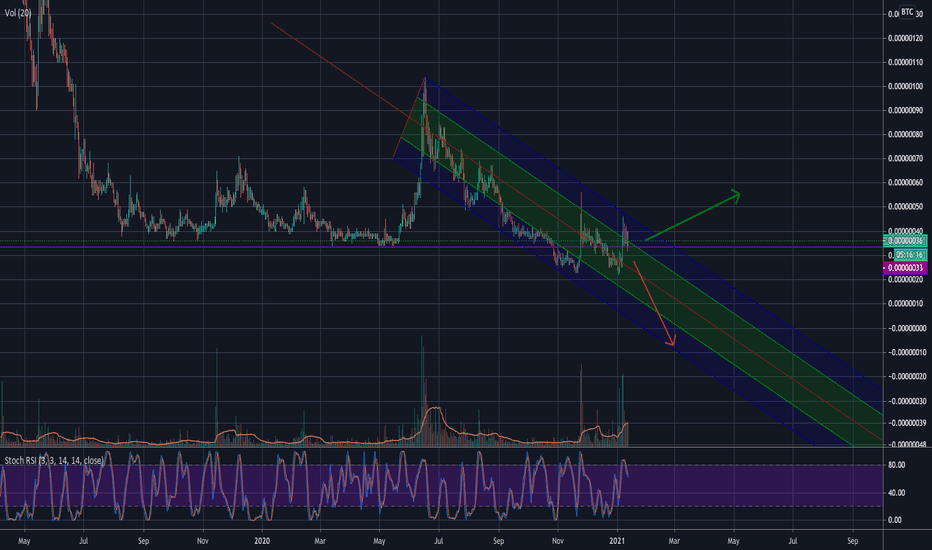This screenshot has height=550, width=932.
Task: Click the BTC currency badge on price axis
Action: [907, 12]
